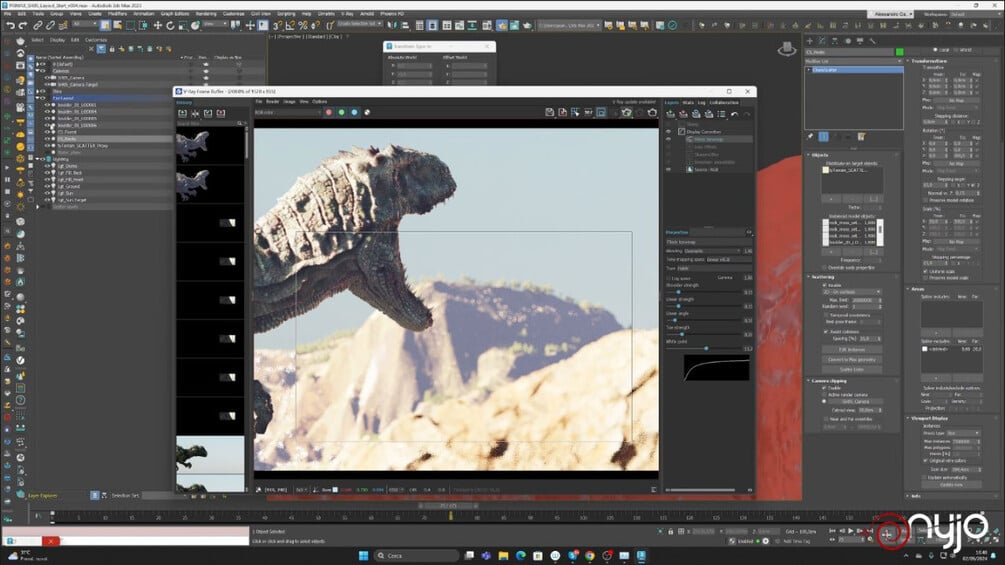Viewport: 1005px width, 565px height.
Task: Click the red history delete icon
Action: point(221,113)
